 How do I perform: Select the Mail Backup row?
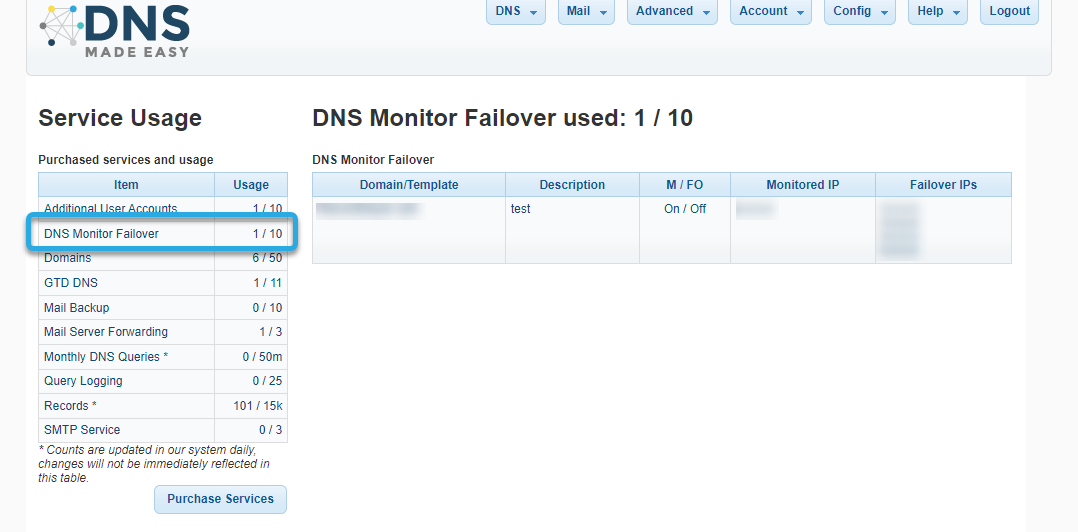[163, 308]
